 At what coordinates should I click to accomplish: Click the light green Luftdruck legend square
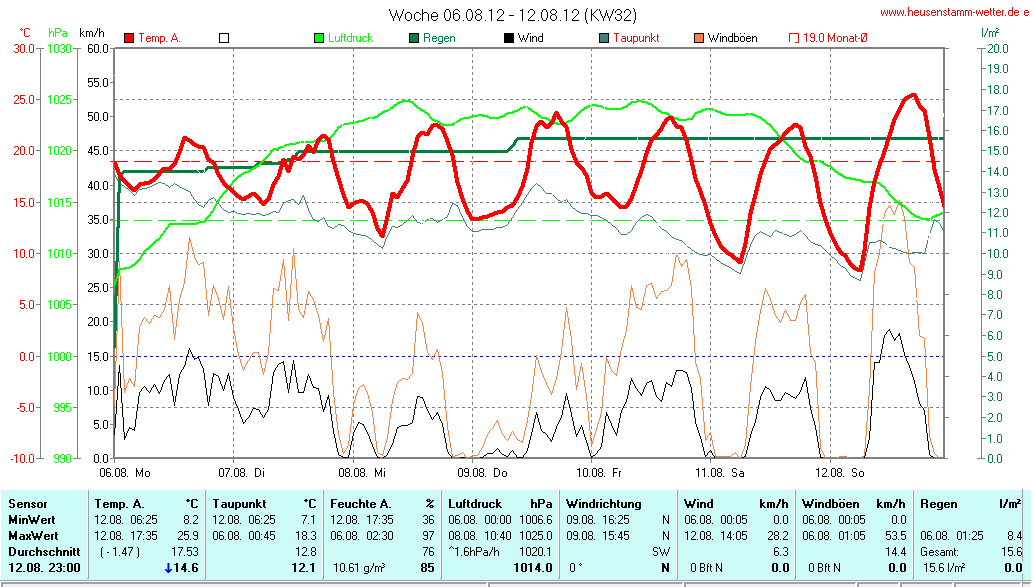(x=320, y=38)
